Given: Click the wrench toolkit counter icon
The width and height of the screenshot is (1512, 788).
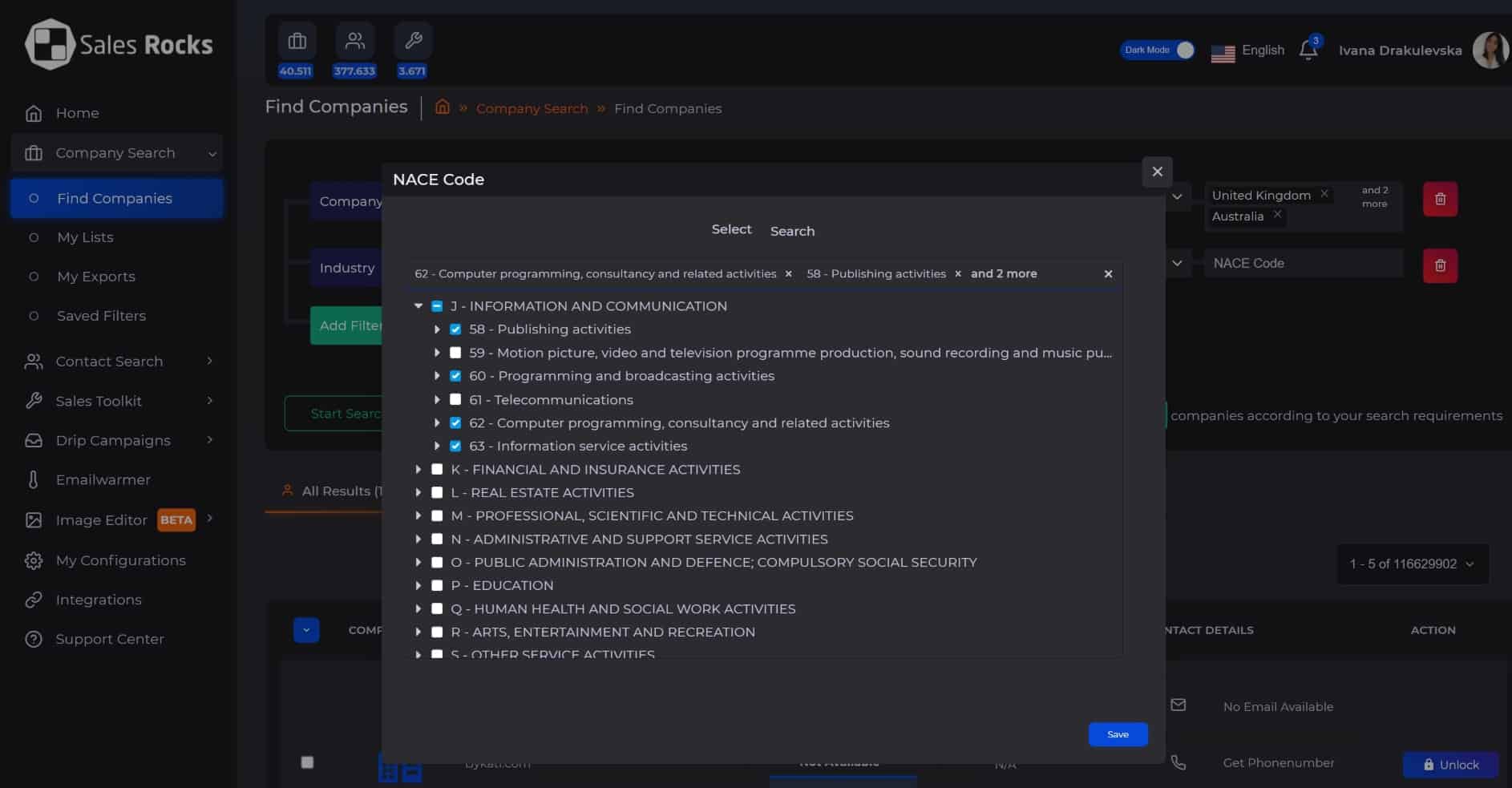Looking at the screenshot, I should click(x=413, y=41).
